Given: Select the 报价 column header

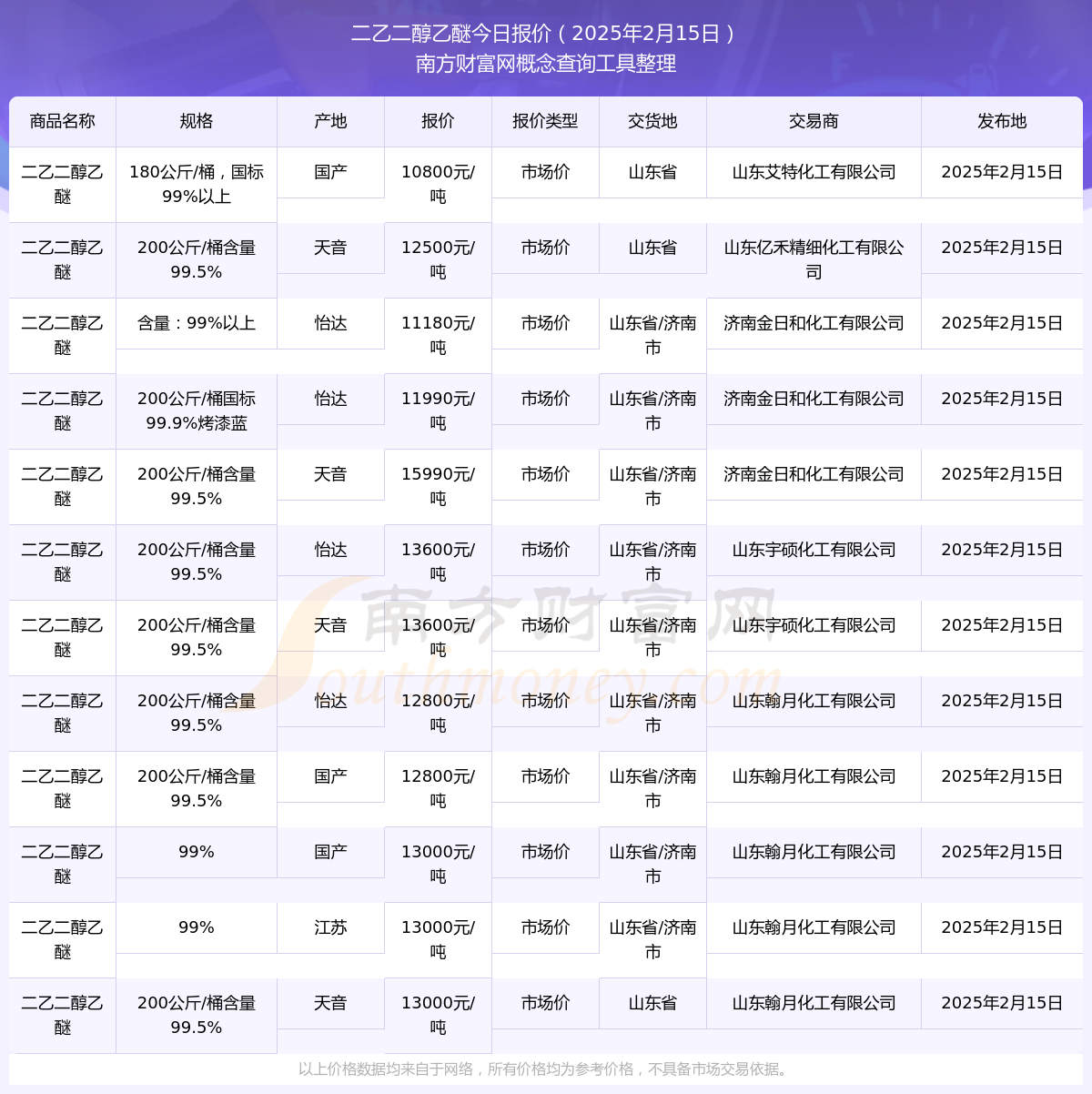Looking at the screenshot, I should 438,121.
